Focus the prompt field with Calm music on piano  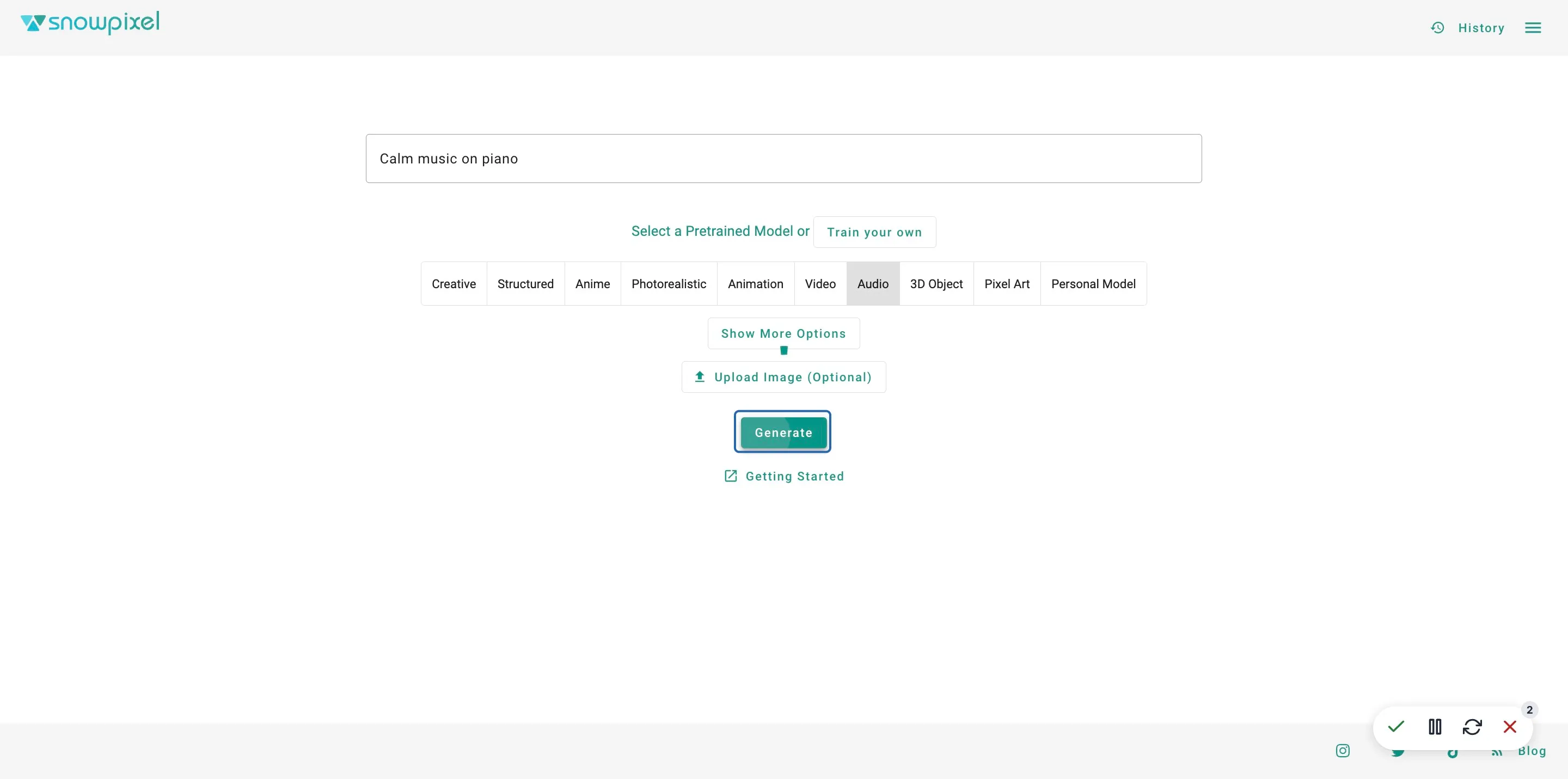783,159
